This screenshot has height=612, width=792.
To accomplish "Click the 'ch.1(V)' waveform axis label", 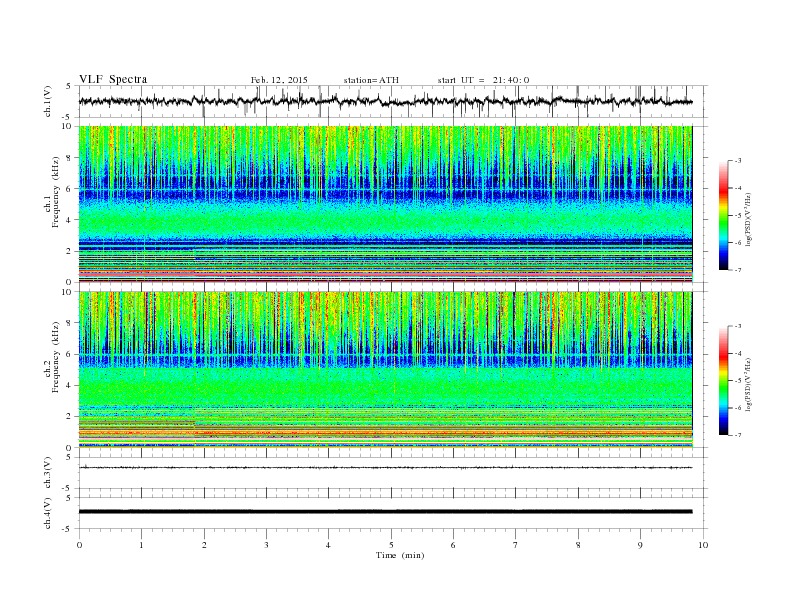I will click(48, 101).
